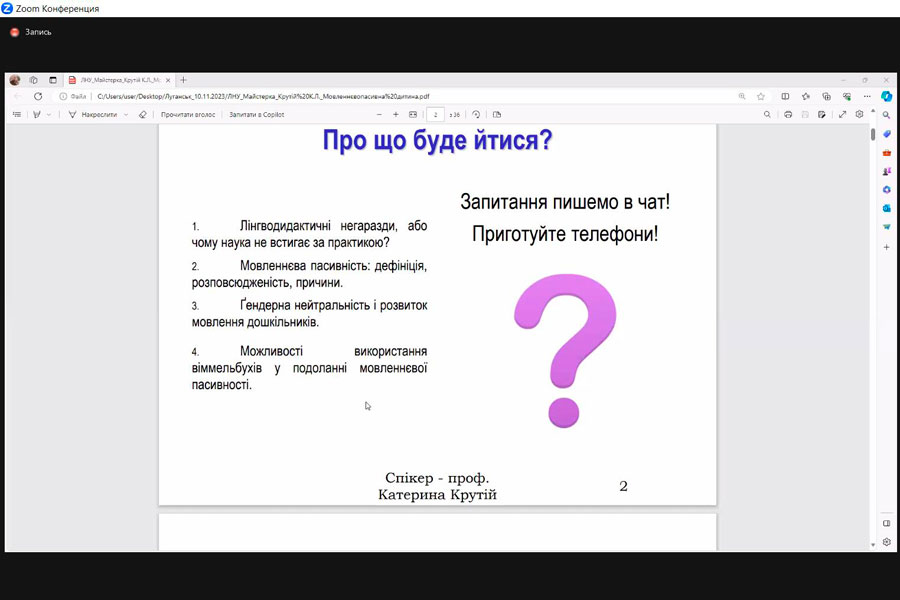Add this page to favorites star

tap(761, 97)
